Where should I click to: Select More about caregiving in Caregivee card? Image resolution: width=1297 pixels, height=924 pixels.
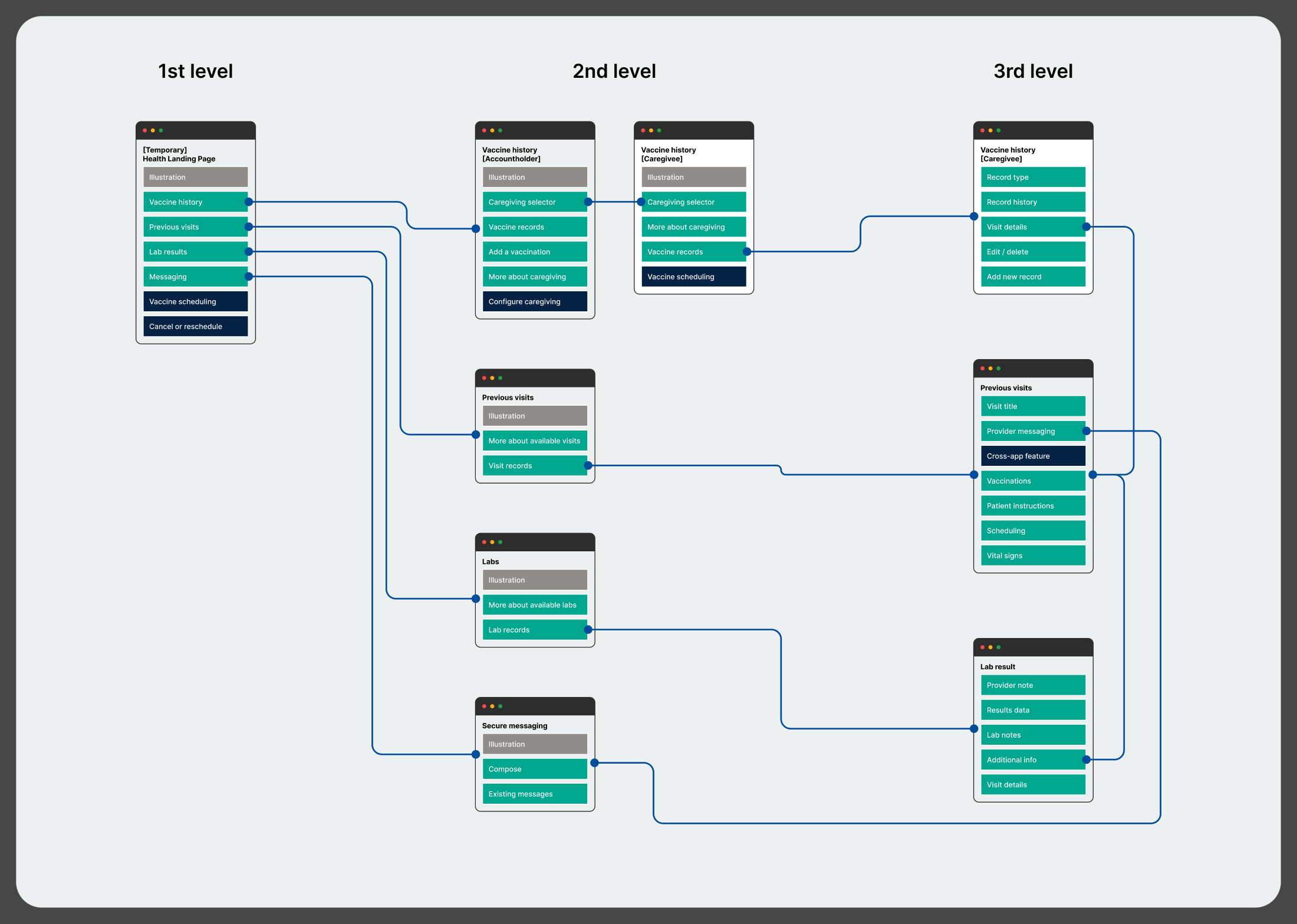[x=694, y=226]
